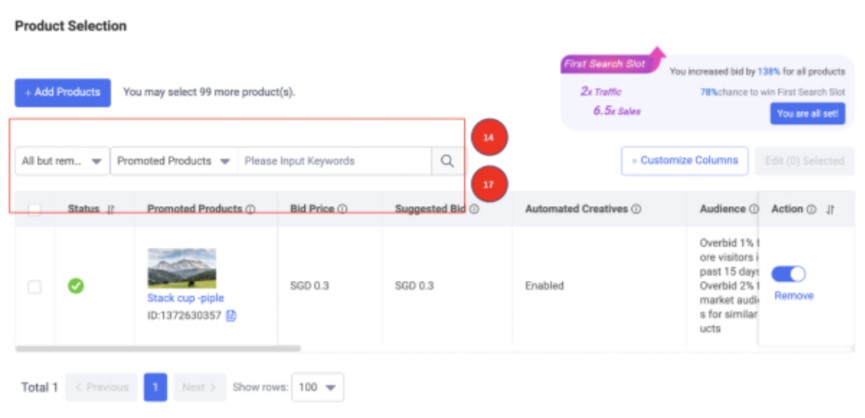Toggle the Action switch for Stack cup
Viewport: 865px width, 418px height.
[788, 274]
